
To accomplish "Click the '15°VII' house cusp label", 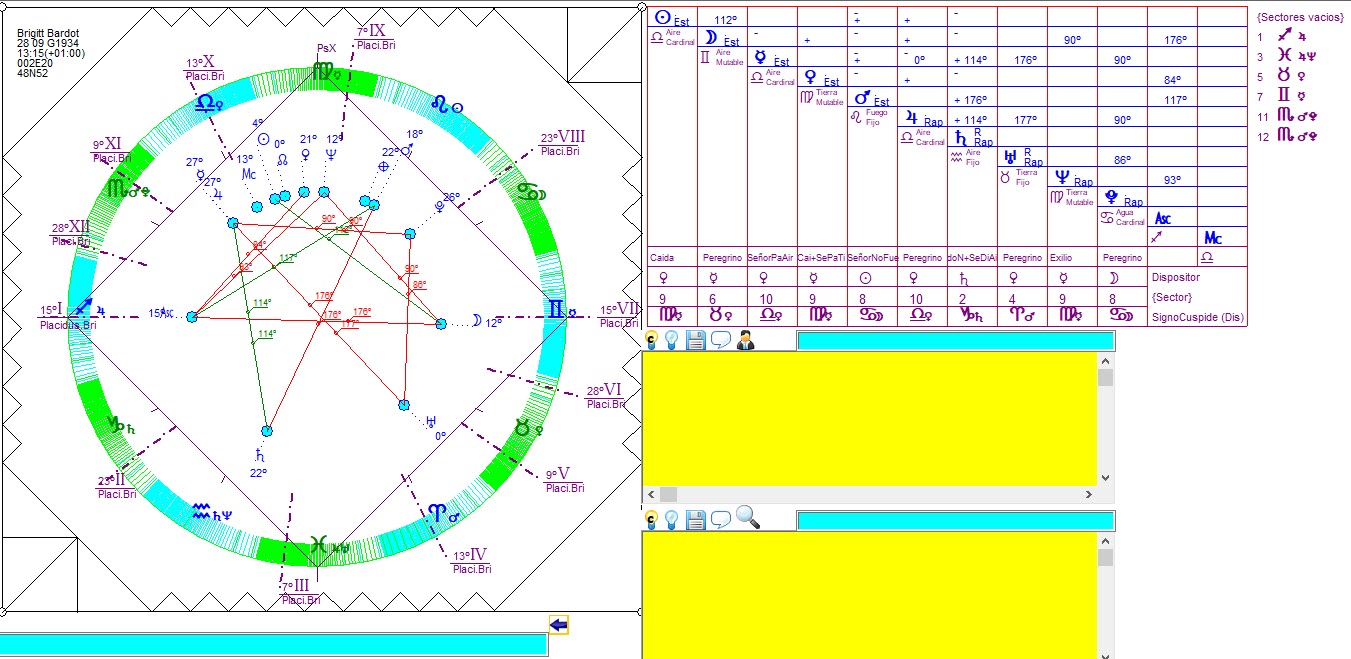I will tap(619, 310).
